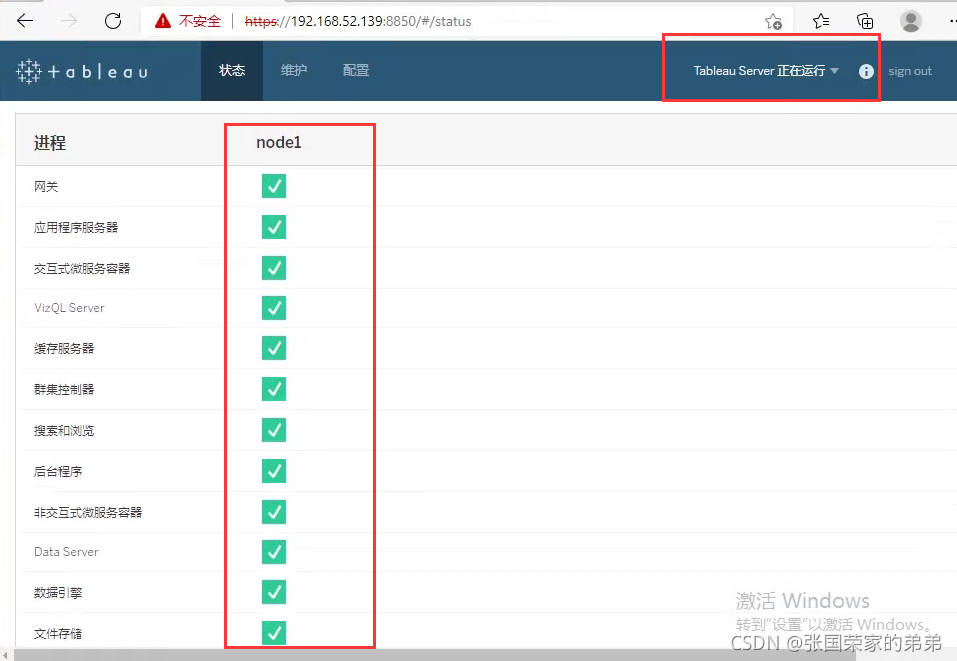Select the 搜索和浏览 process label
The height and width of the screenshot is (661, 957).
(64, 431)
